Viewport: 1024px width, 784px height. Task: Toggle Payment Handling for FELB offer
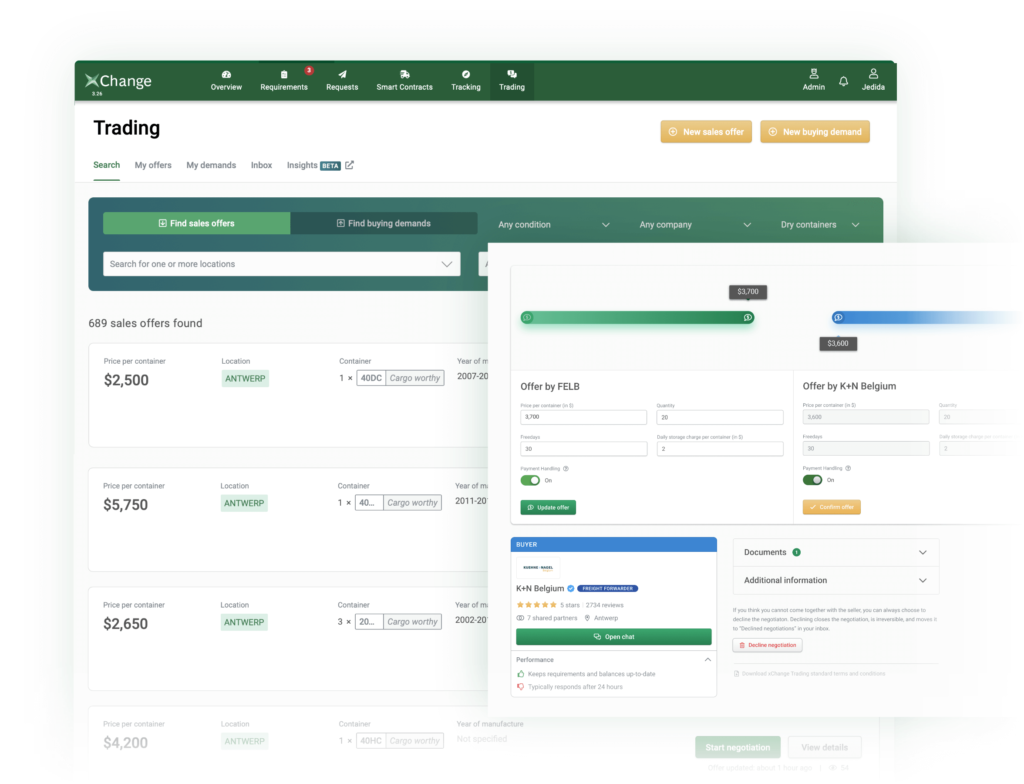coord(530,480)
